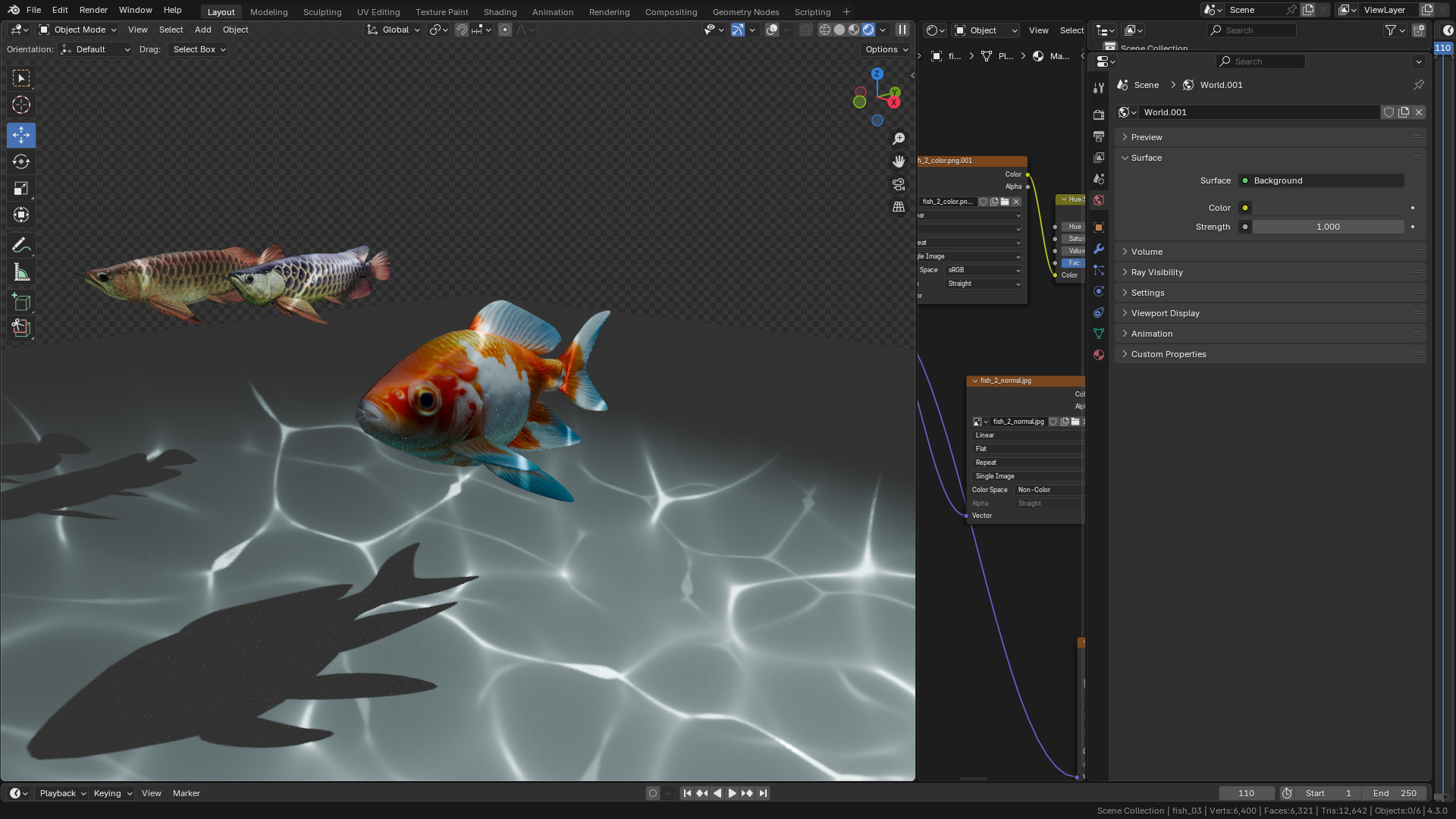Toggle the camera view icon
Screen dimensions: 1456x819
click(899, 184)
